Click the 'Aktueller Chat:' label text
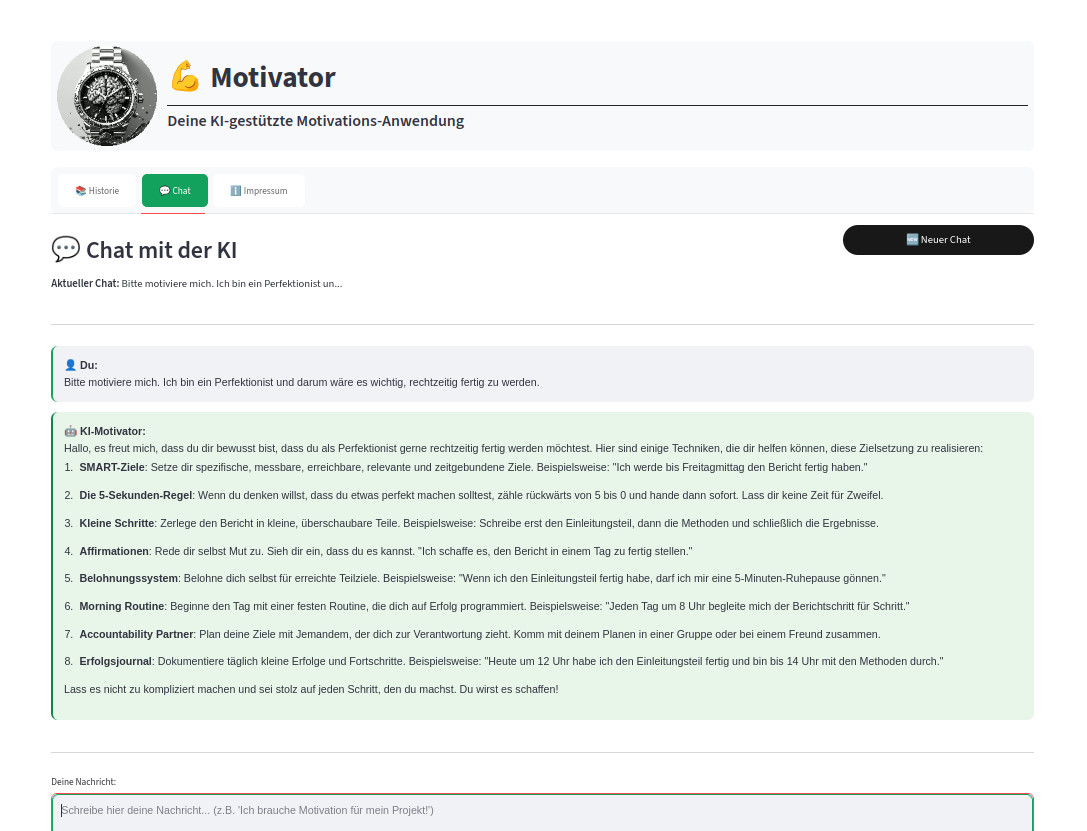Screen dimensions: 1087x831 click(85, 283)
